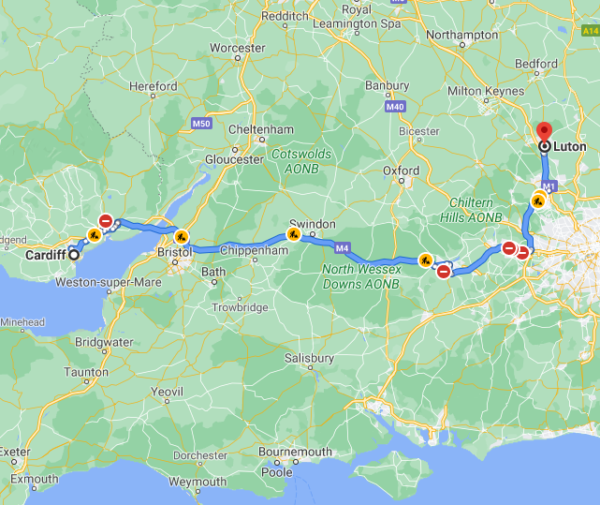Screen dimensions: 600x505
Task: Click the M1 motorway shield below Luton
Action: pos(549,186)
